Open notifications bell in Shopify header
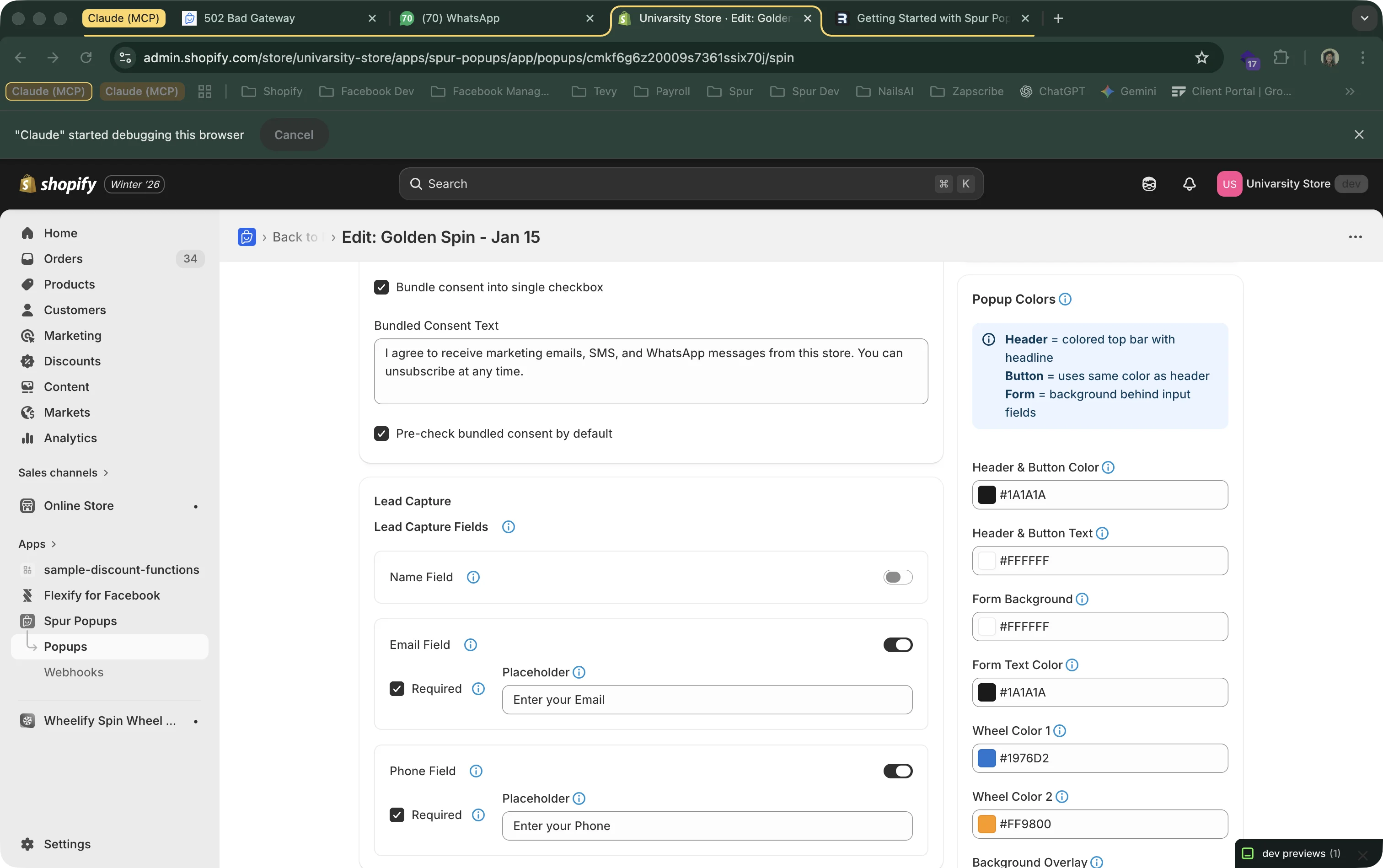 click(1189, 184)
